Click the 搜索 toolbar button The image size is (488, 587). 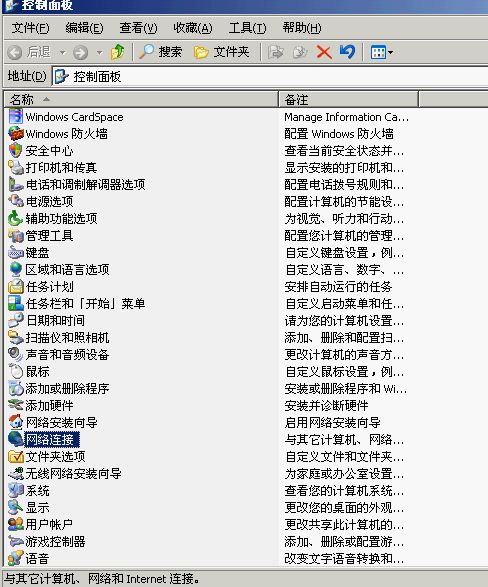pyautogui.click(x=160, y=52)
